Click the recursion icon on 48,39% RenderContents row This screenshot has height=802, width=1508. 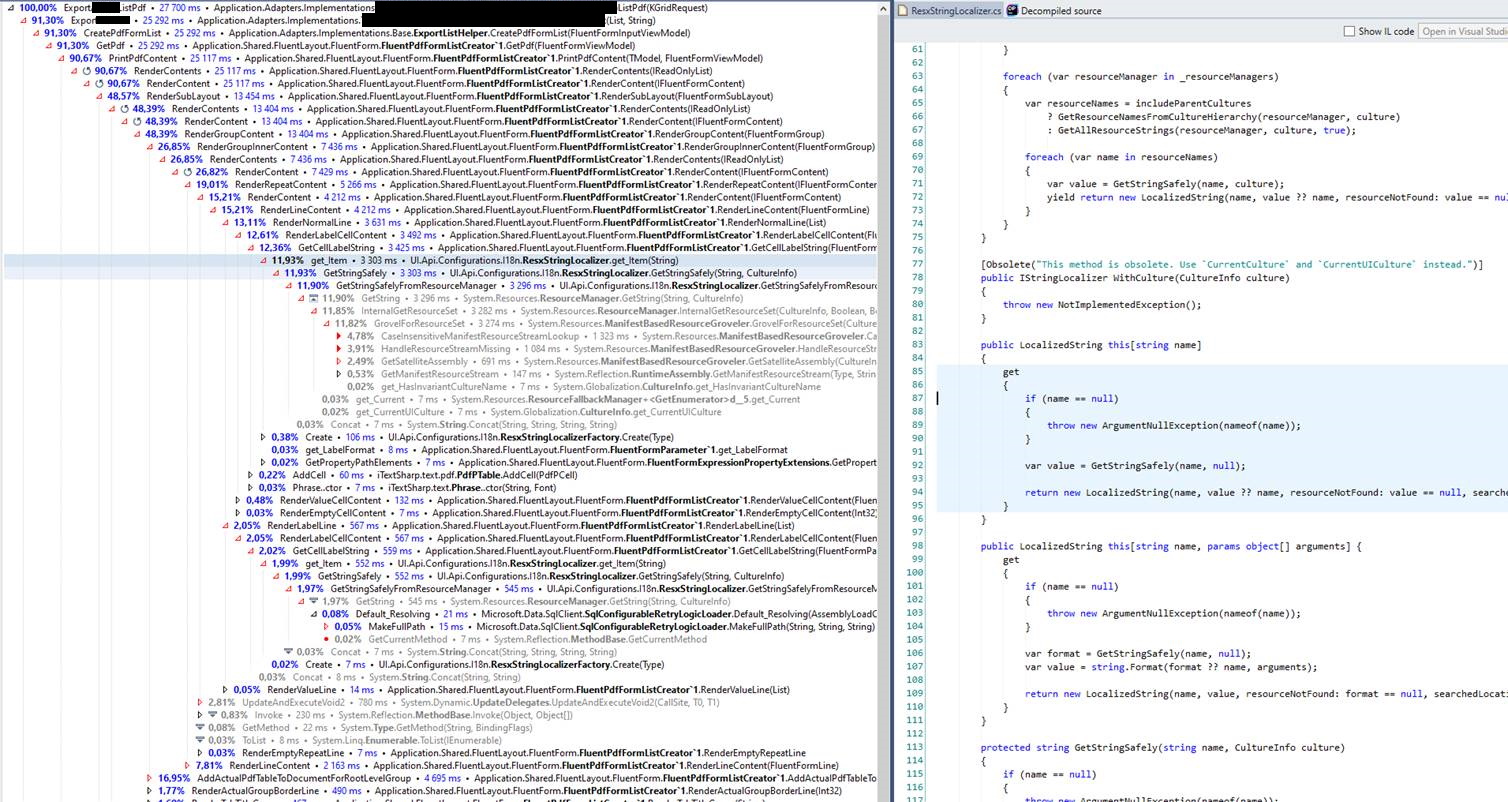point(125,109)
